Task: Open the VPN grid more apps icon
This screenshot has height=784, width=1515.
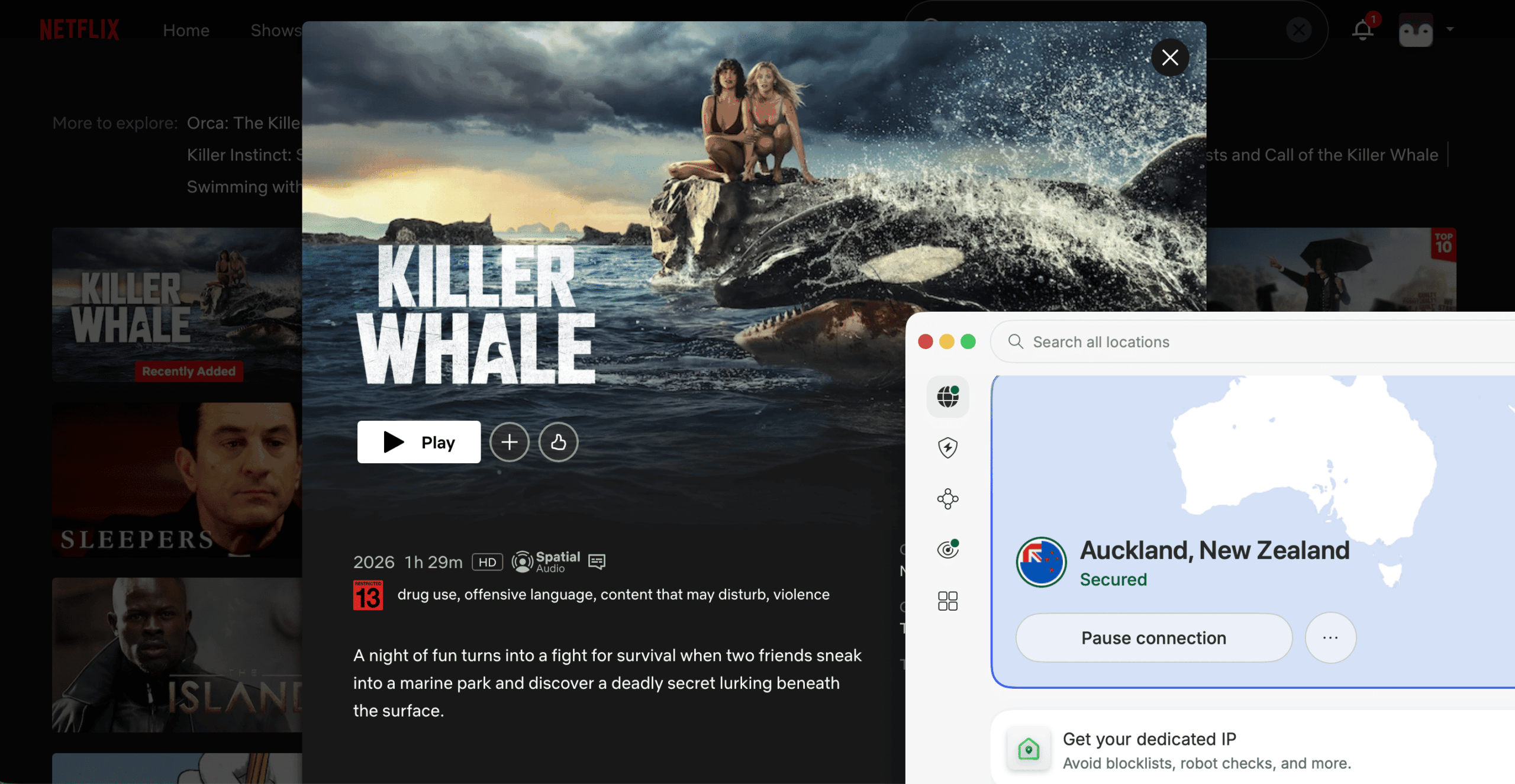Action: click(948, 601)
